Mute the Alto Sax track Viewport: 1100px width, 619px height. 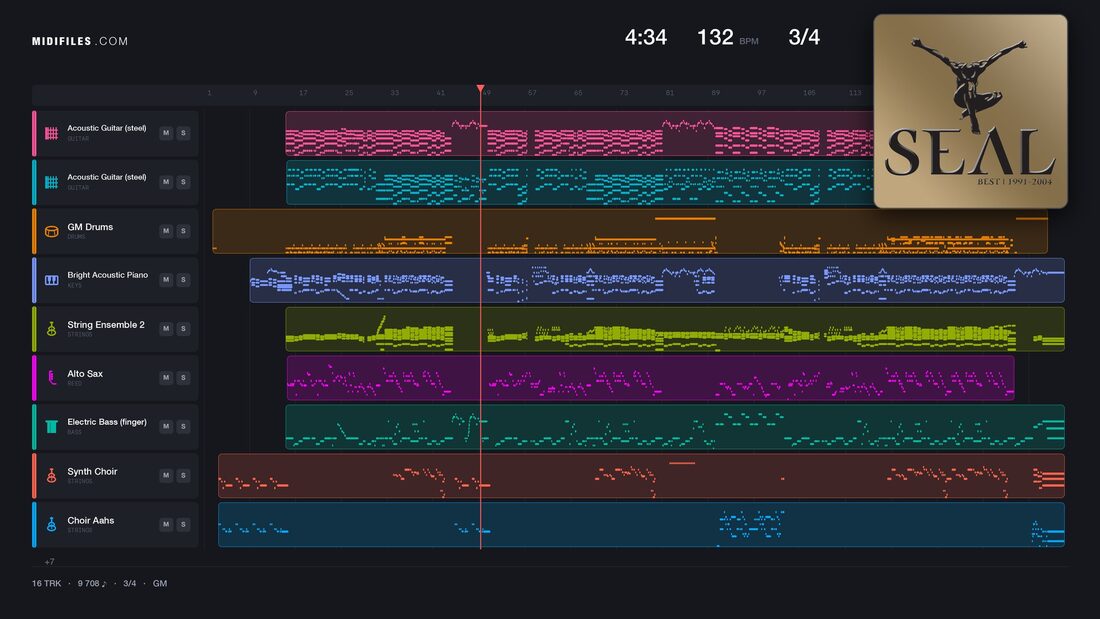coord(166,378)
